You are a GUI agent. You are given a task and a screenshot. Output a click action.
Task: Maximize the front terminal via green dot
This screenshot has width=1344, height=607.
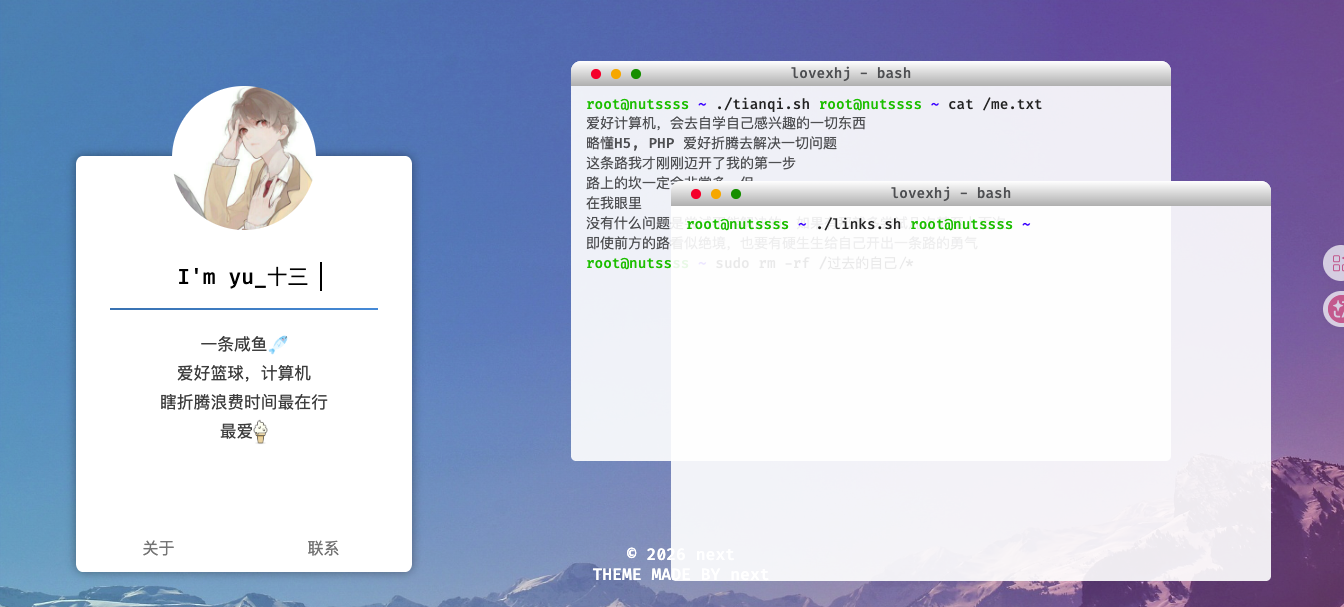tap(736, 194)
